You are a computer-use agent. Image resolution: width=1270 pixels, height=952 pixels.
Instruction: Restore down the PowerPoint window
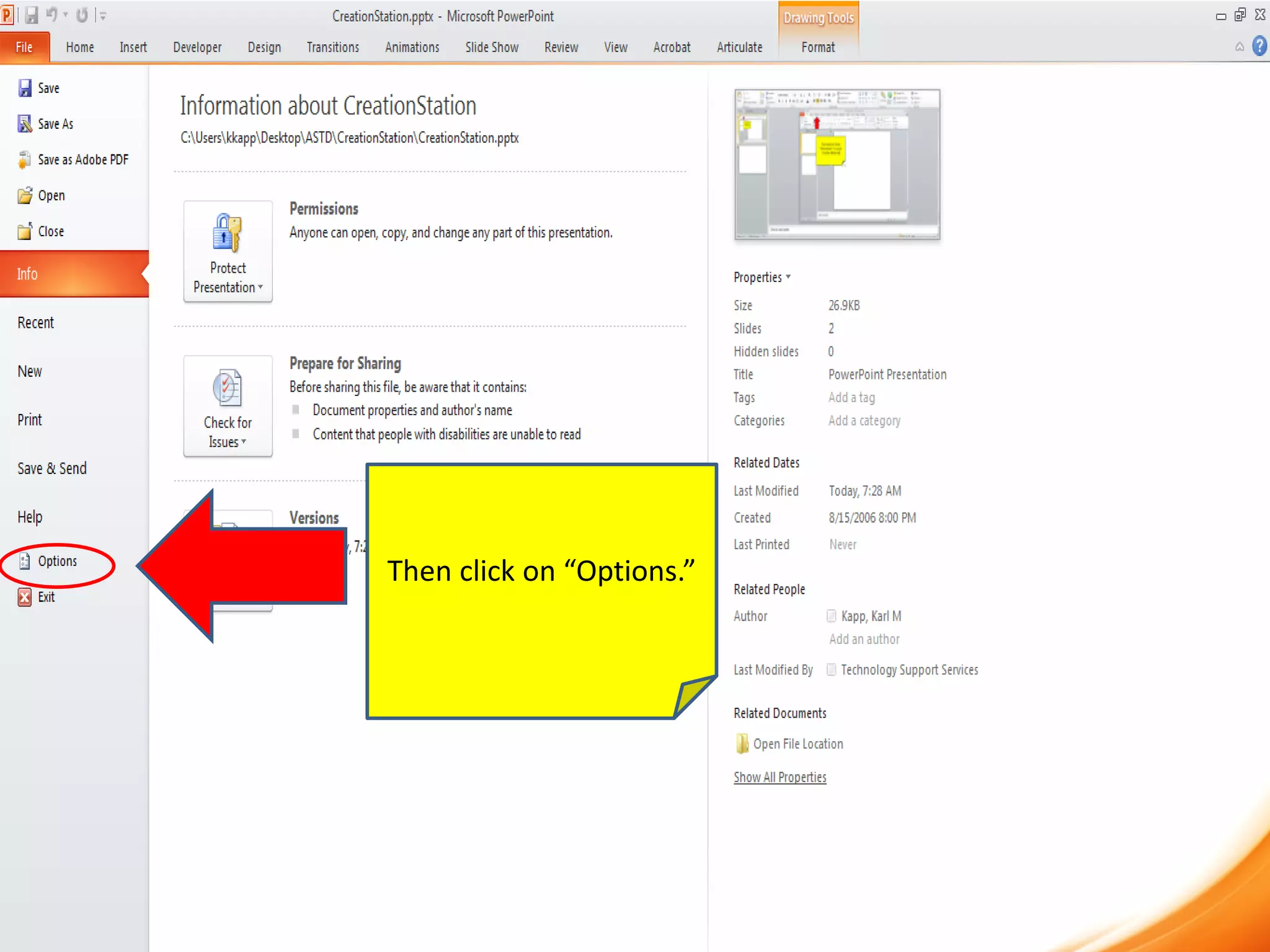coord(1240,15)
